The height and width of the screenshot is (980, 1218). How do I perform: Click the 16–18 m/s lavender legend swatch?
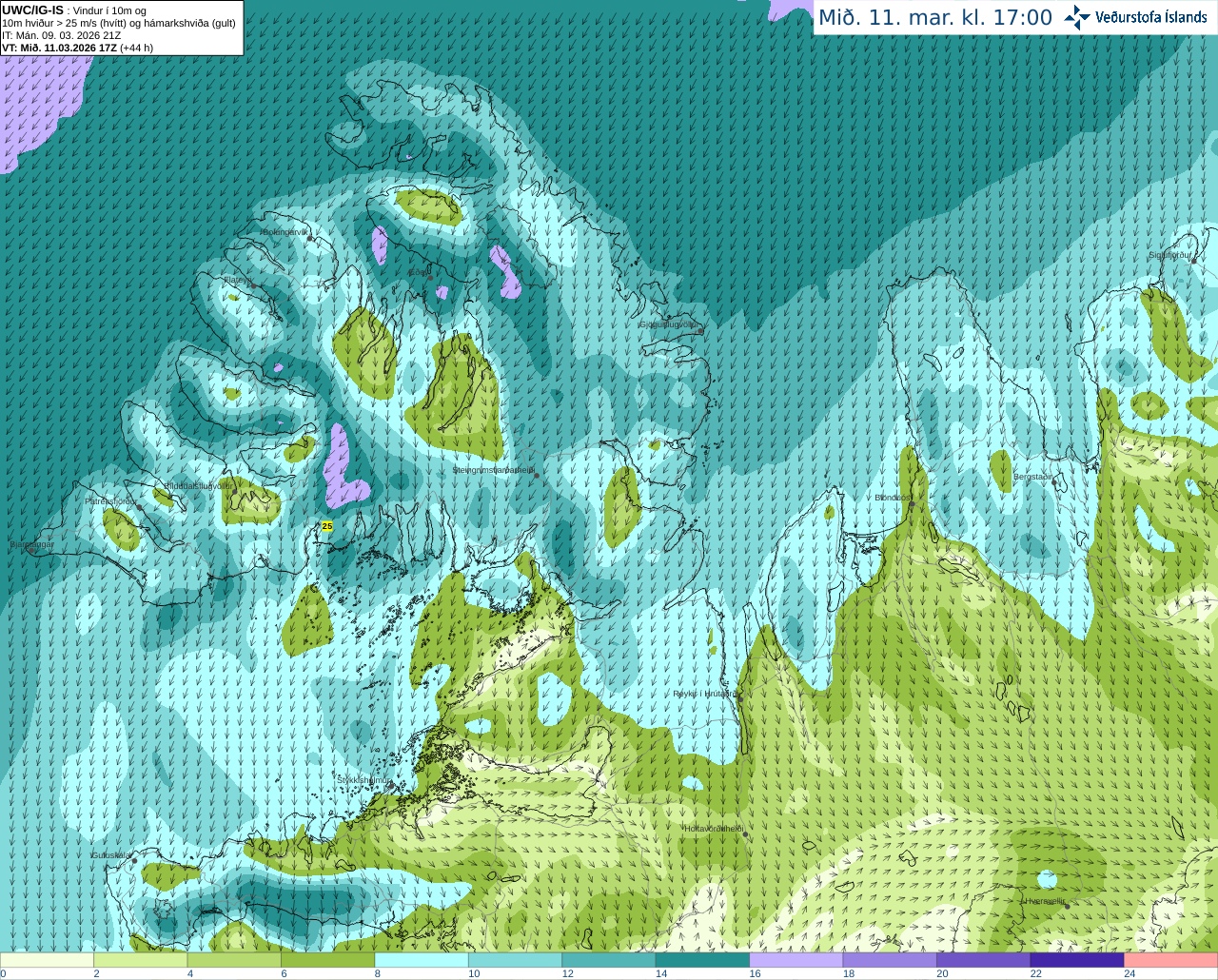[796, 960]
